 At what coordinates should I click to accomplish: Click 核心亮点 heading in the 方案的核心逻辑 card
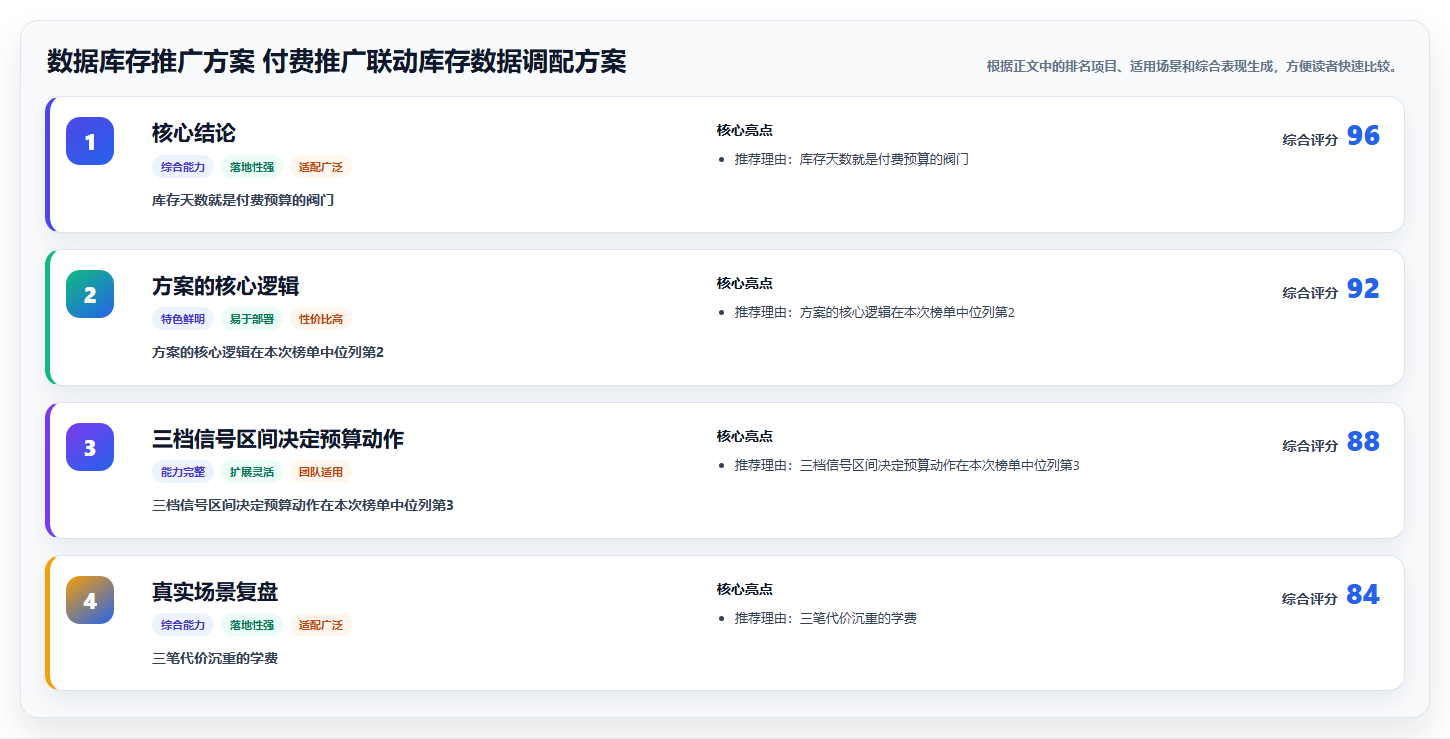pos(745,283)
